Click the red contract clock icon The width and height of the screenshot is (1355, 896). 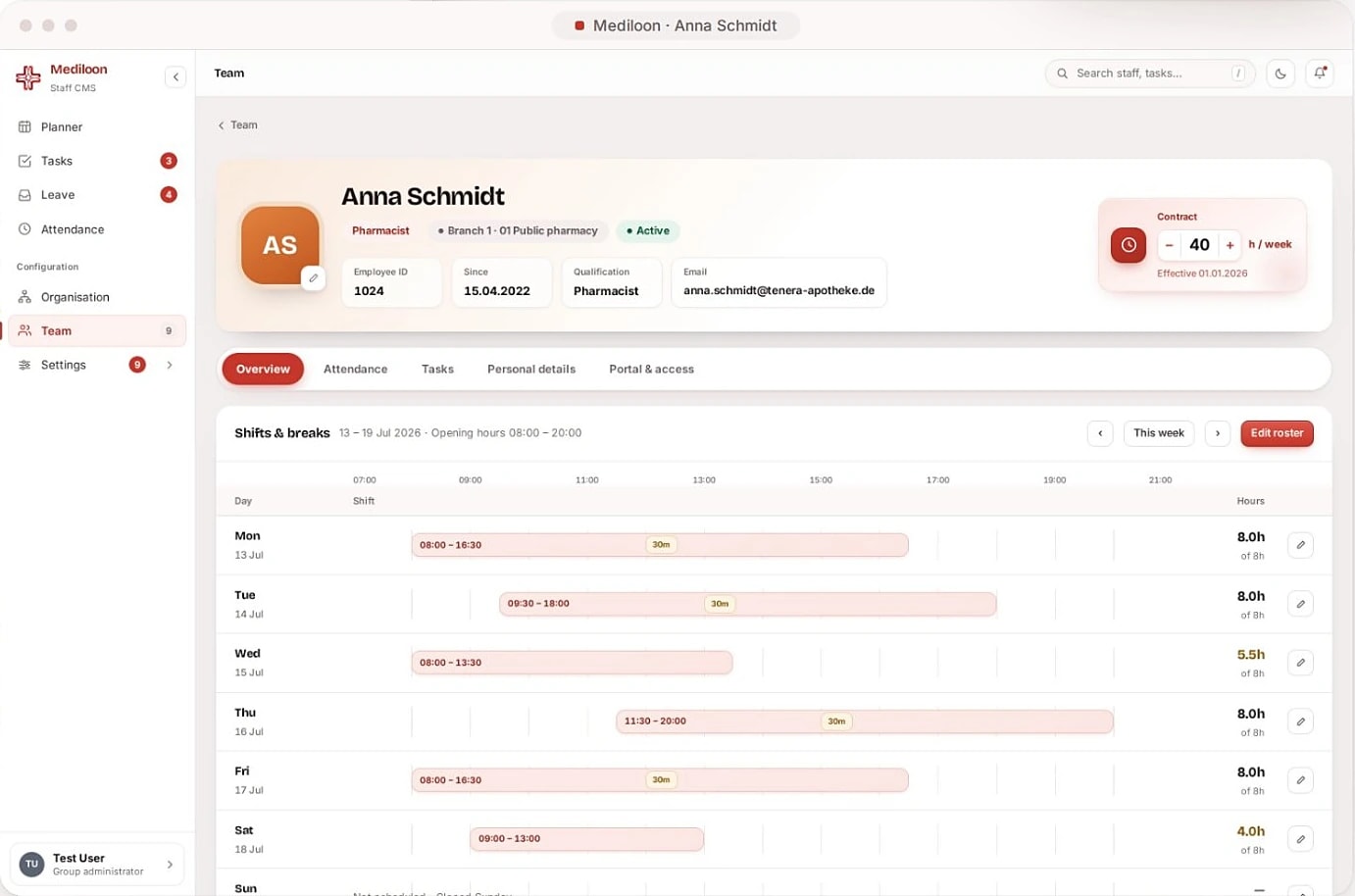tap(1129, 245)
